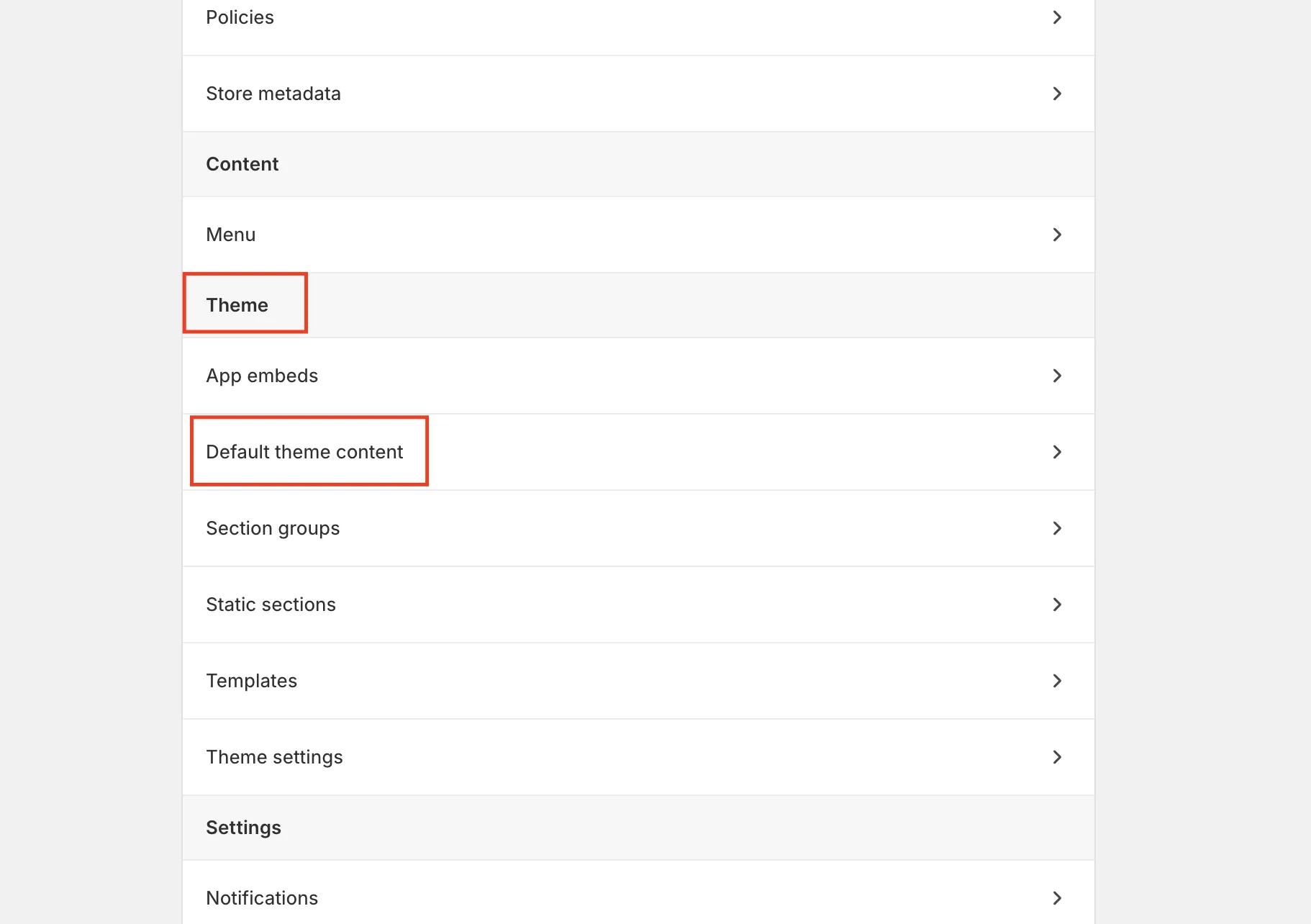Select the highlighted Theme section header
Image resolution: width=1311 pixels, height=924 pixels.
click(x=237, y=304)
